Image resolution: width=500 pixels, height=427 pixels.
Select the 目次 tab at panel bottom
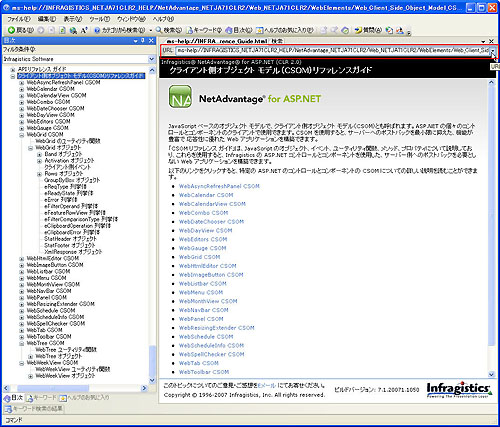(13, 398)
